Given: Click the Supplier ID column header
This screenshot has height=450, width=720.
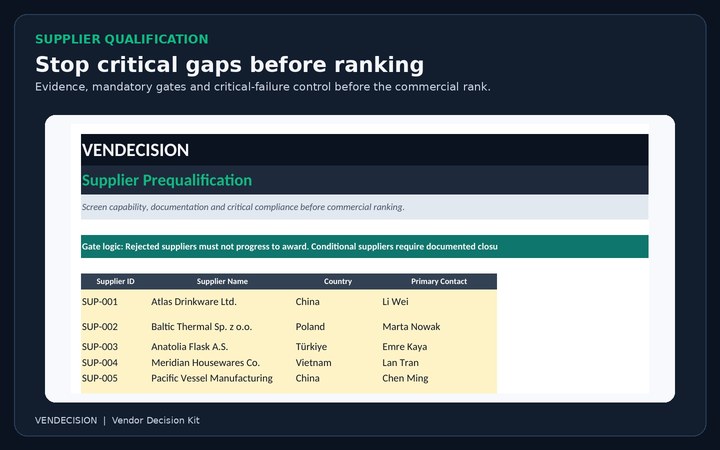Looking at the screenshot, I should [115, 281].
